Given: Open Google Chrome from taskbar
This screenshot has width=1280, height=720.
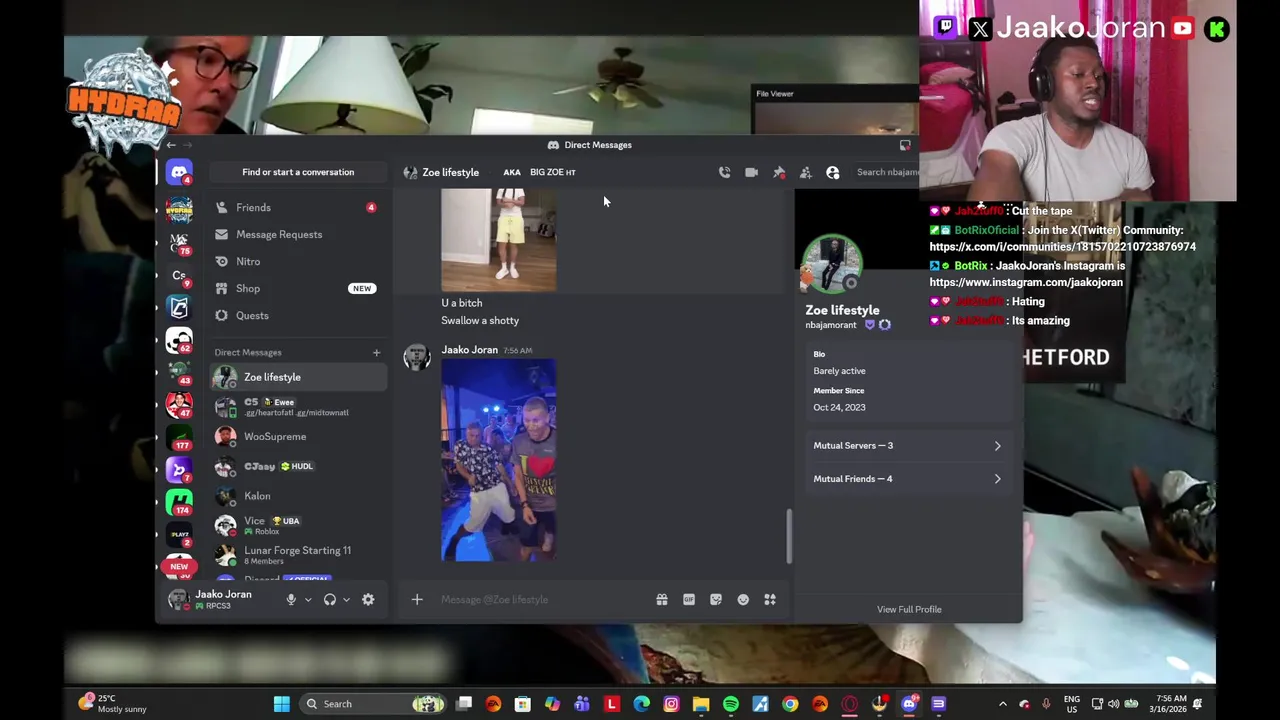Looking at the screenshot, I should coord(790,704).
